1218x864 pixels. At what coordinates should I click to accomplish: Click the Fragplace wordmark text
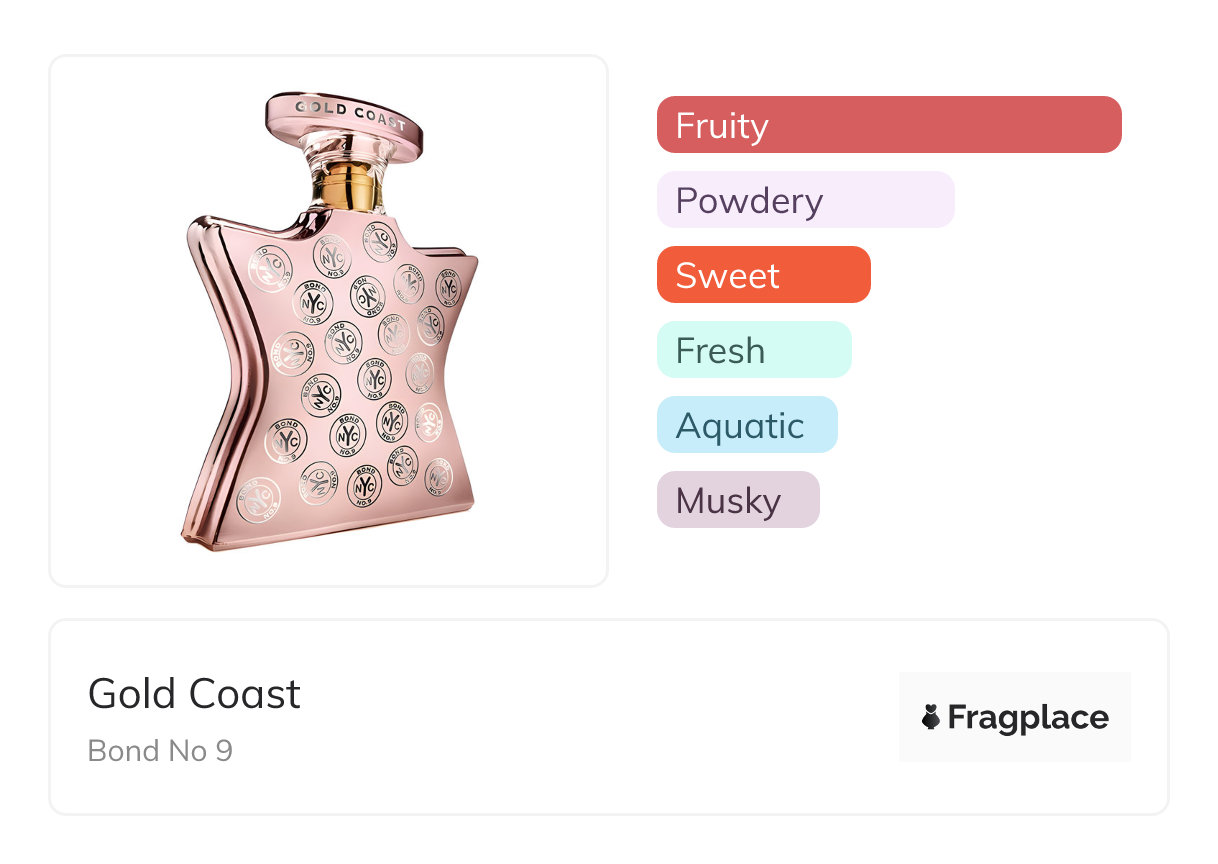(x=1028, y=717)
